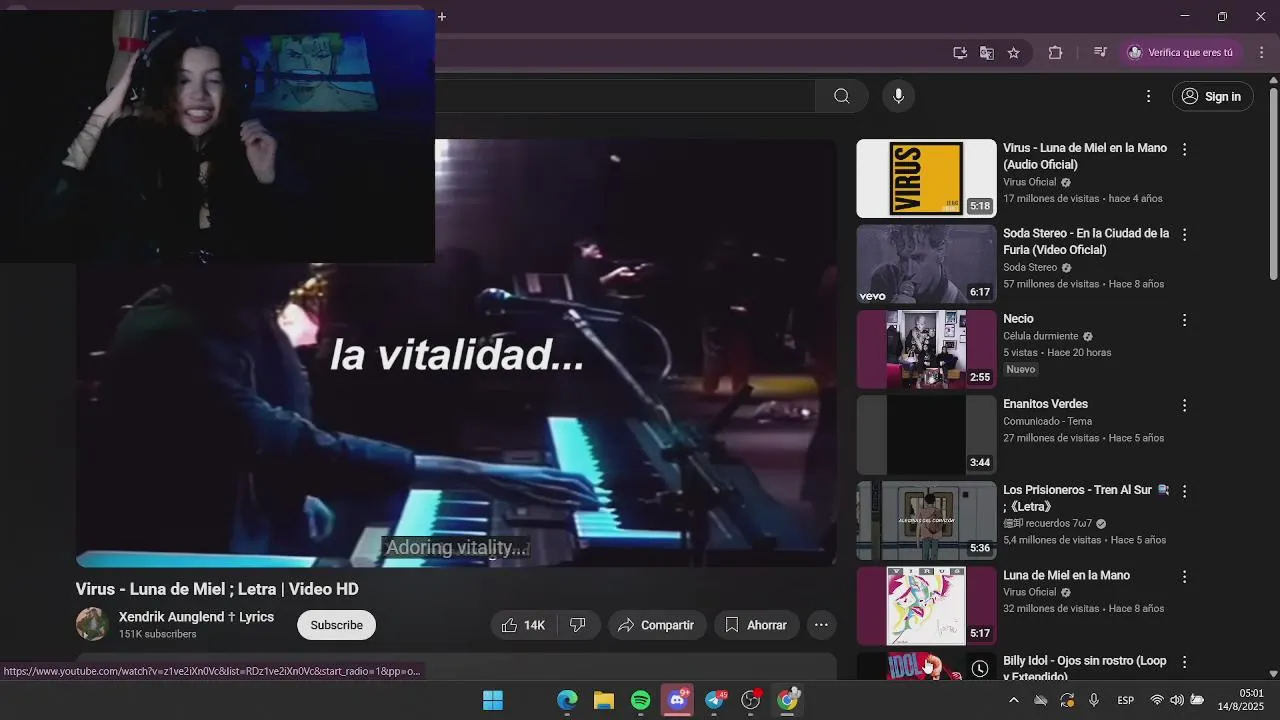Click the 'Célula durmiente' channel name
1280x720 pixels.
1040,336
